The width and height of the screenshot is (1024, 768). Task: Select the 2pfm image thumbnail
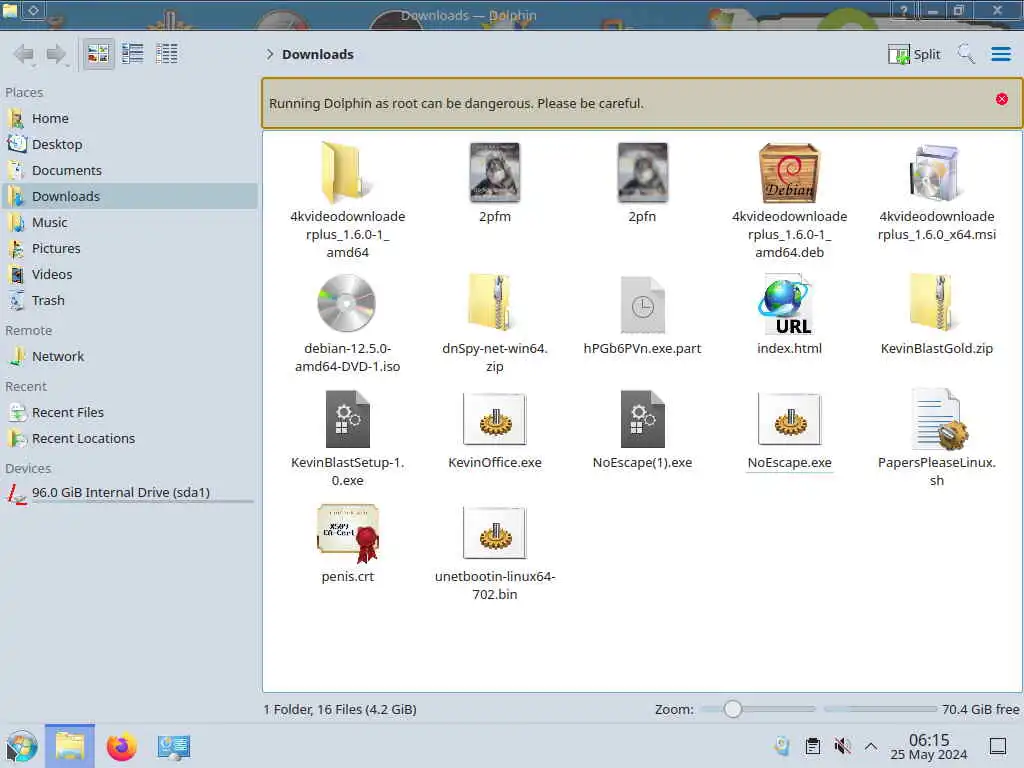[494, 172]
